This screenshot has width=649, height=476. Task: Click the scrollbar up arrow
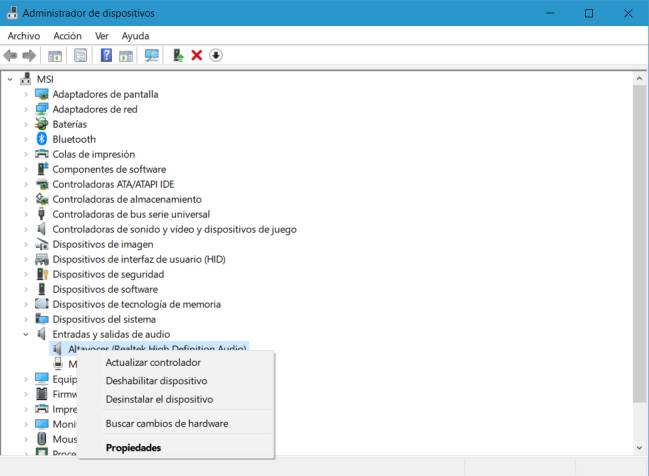click(639, 78)
